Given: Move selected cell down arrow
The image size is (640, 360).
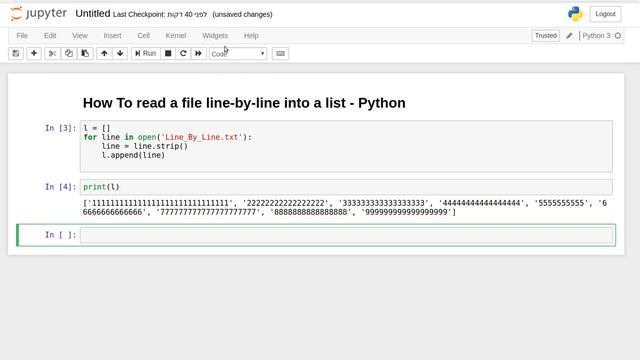Looking at the screenshot, I should [x=120, y=53].
